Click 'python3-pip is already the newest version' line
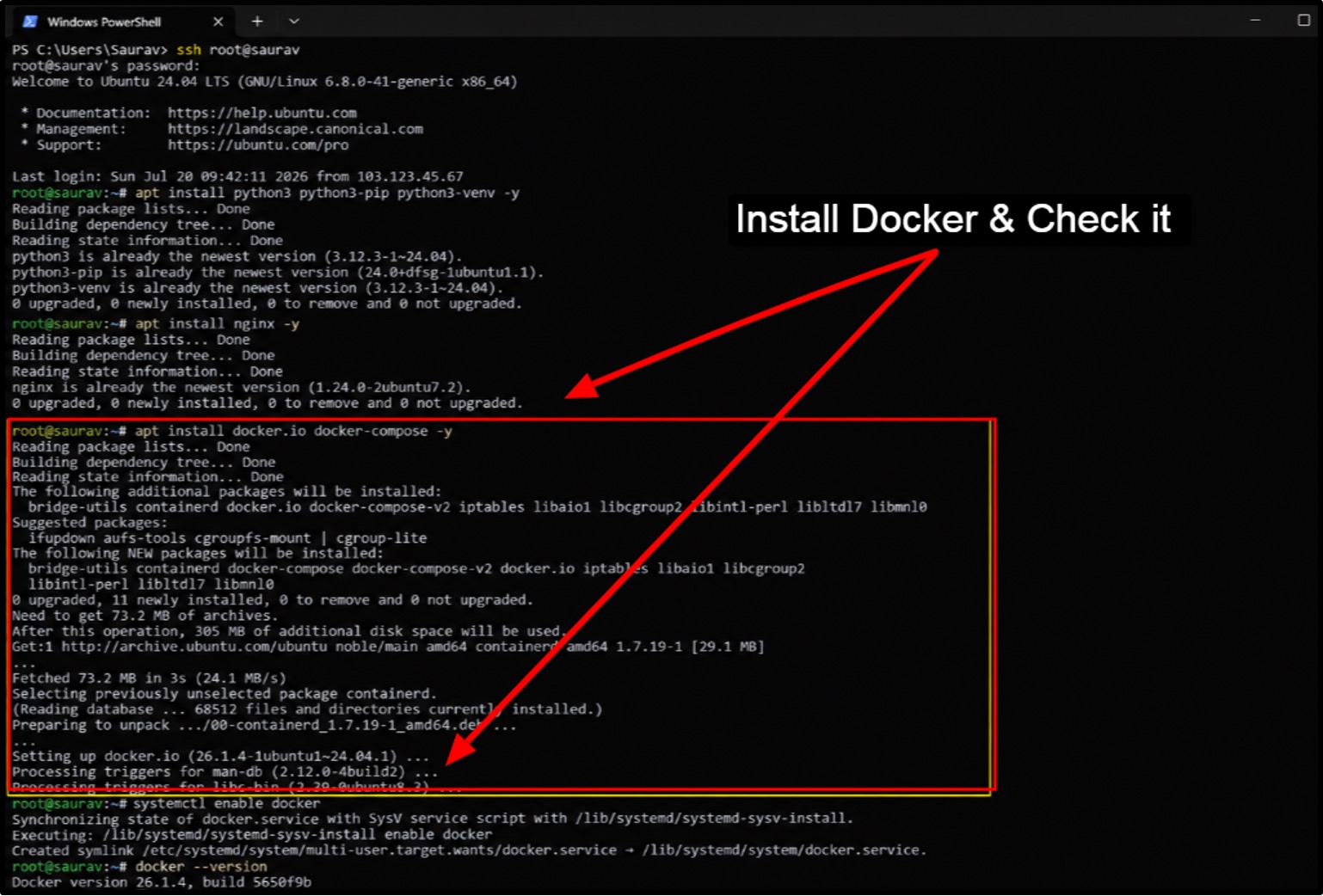This screenshot has width=1323, height=896. (278, 272)
